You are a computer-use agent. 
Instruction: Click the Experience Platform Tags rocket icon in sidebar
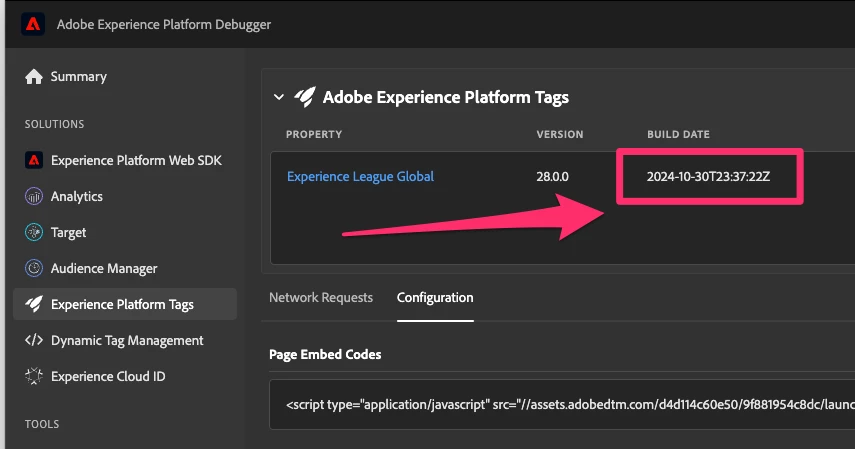pyautogui.click(x=34, y=304)
